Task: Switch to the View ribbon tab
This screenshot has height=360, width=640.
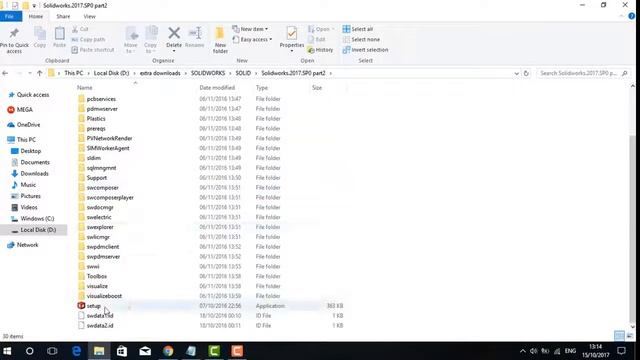Action: pyautogui.click(x=89, y=16)
